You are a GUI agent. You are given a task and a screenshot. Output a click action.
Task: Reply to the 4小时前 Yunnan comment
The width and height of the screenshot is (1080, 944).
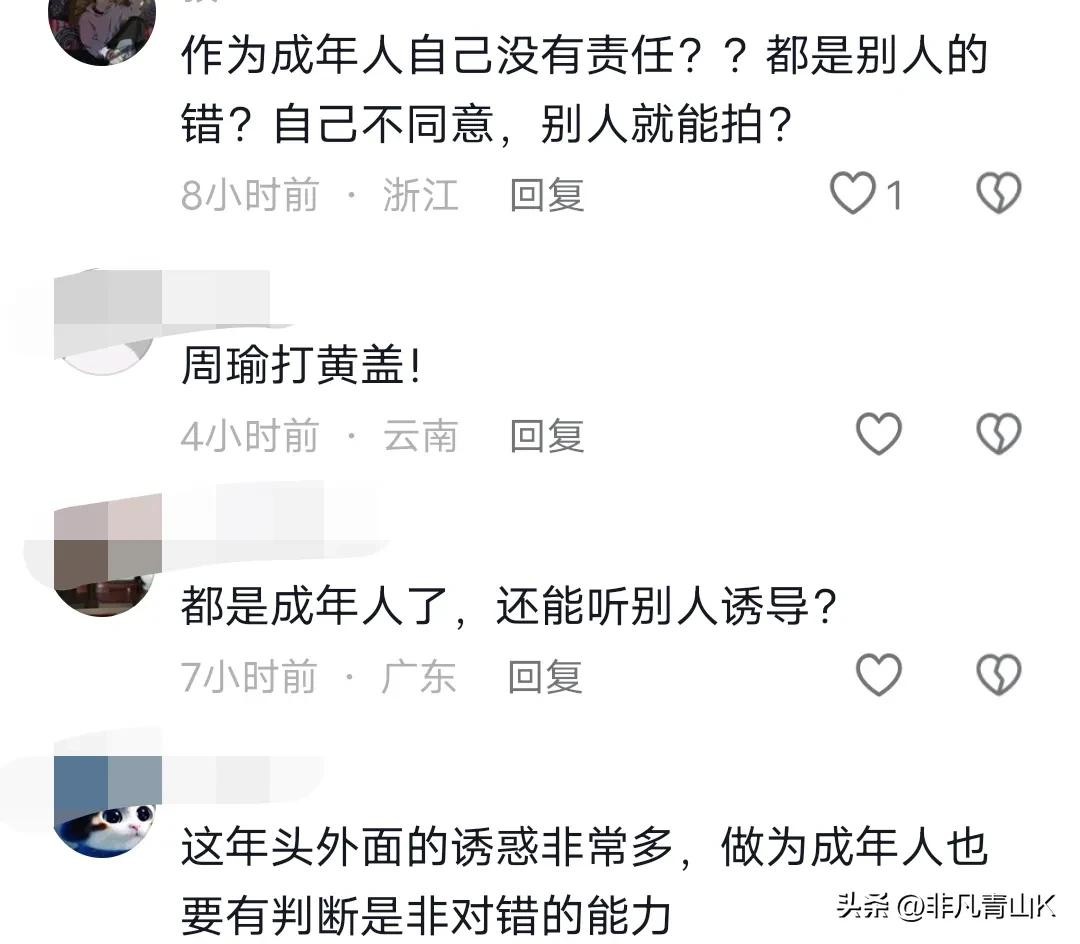(547, 436)
